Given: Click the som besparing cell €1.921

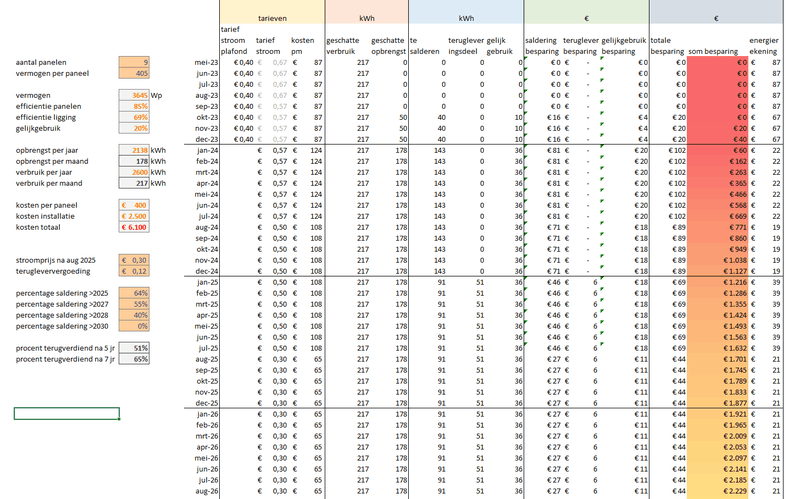Looking at the screenshot, I should [x=717, y=414].
